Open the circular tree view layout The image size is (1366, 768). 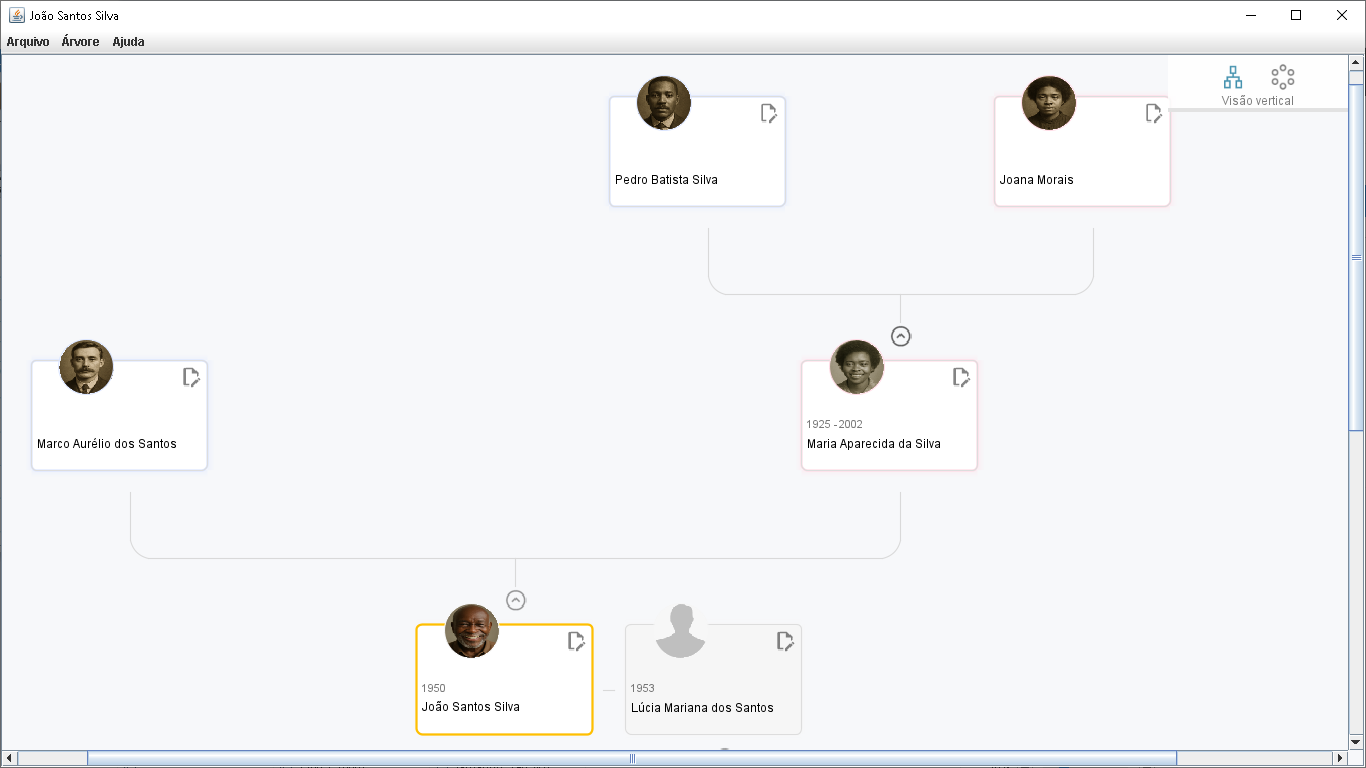[1283, 77]
